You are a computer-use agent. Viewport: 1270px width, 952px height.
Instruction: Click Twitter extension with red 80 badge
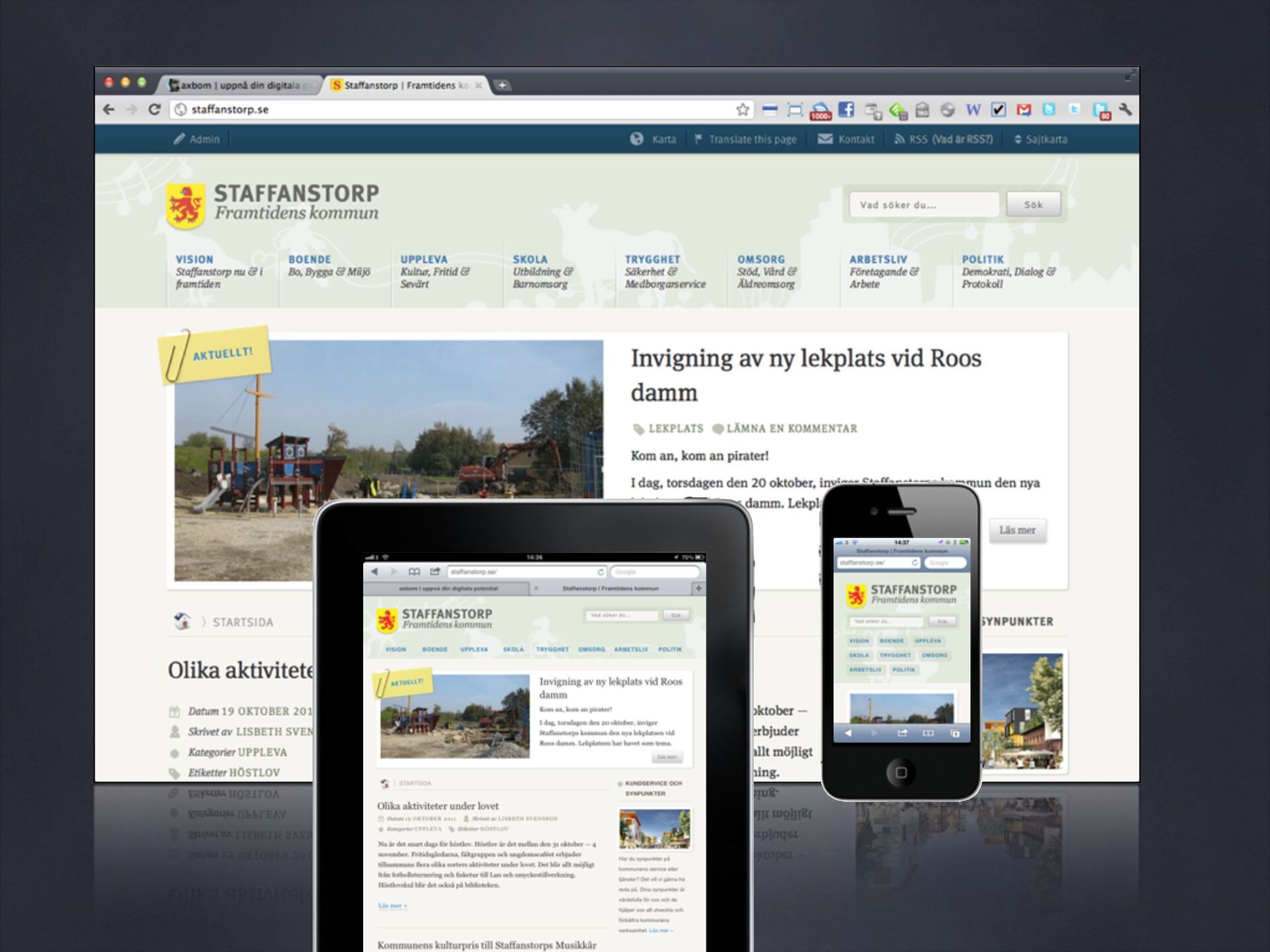[x=1101, y=111]
